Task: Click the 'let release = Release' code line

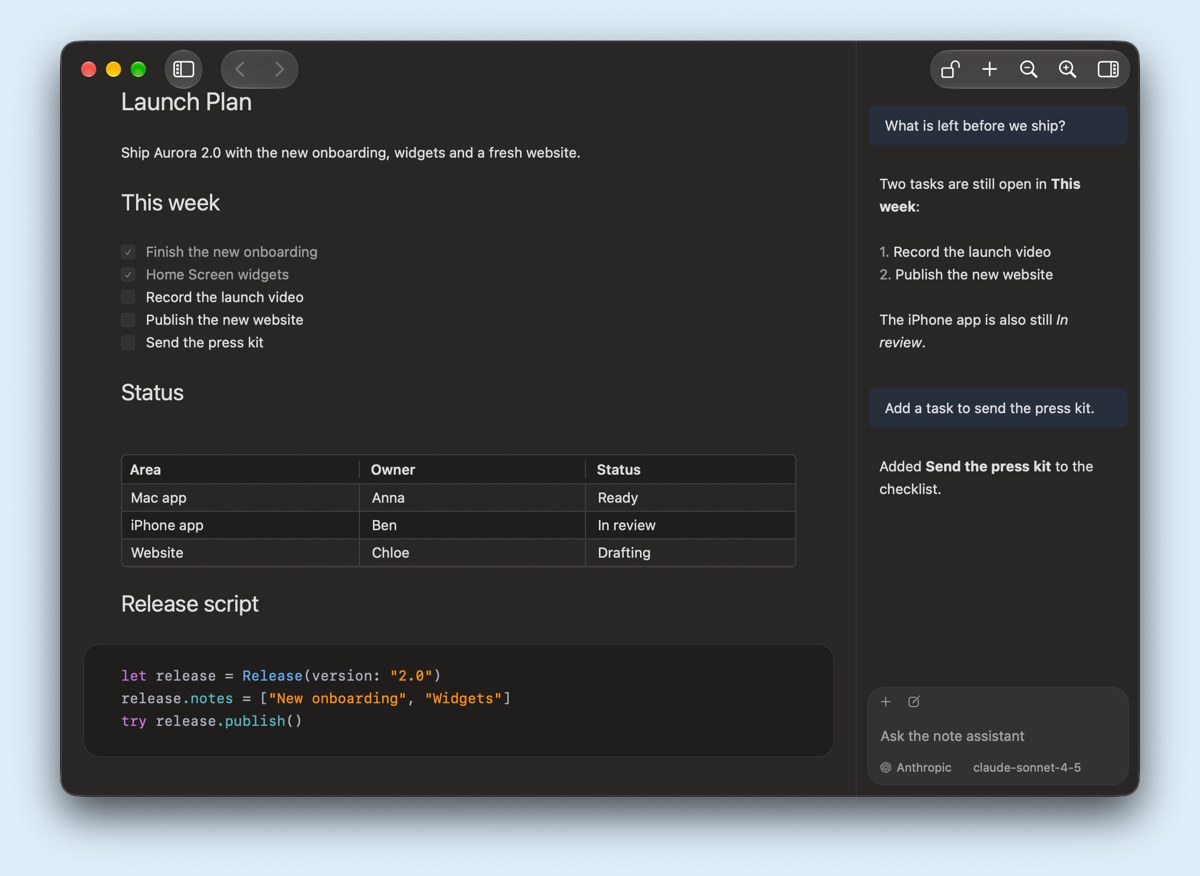Action: (x=281, y=676)
